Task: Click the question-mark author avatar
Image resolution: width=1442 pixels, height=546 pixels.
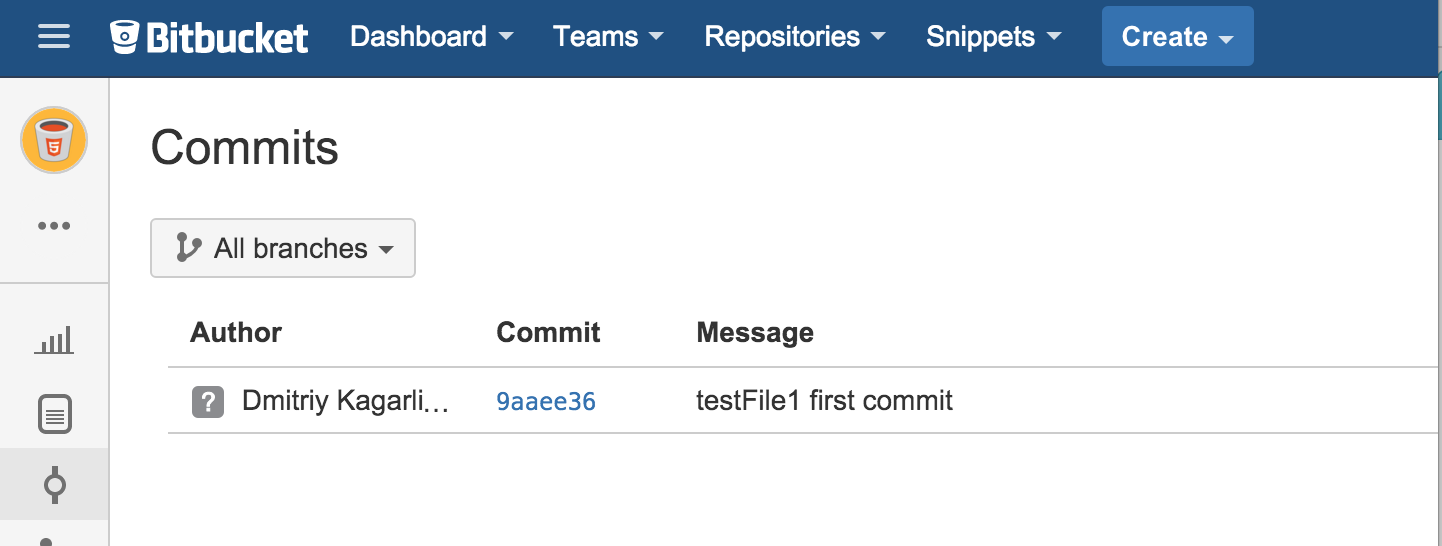Action: [x=207, y=402]
